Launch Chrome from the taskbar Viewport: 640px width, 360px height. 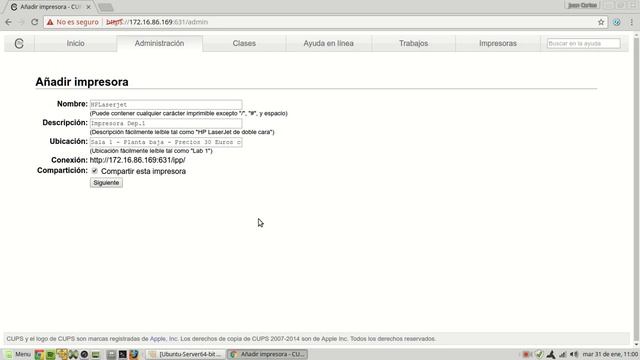[39, 354]
